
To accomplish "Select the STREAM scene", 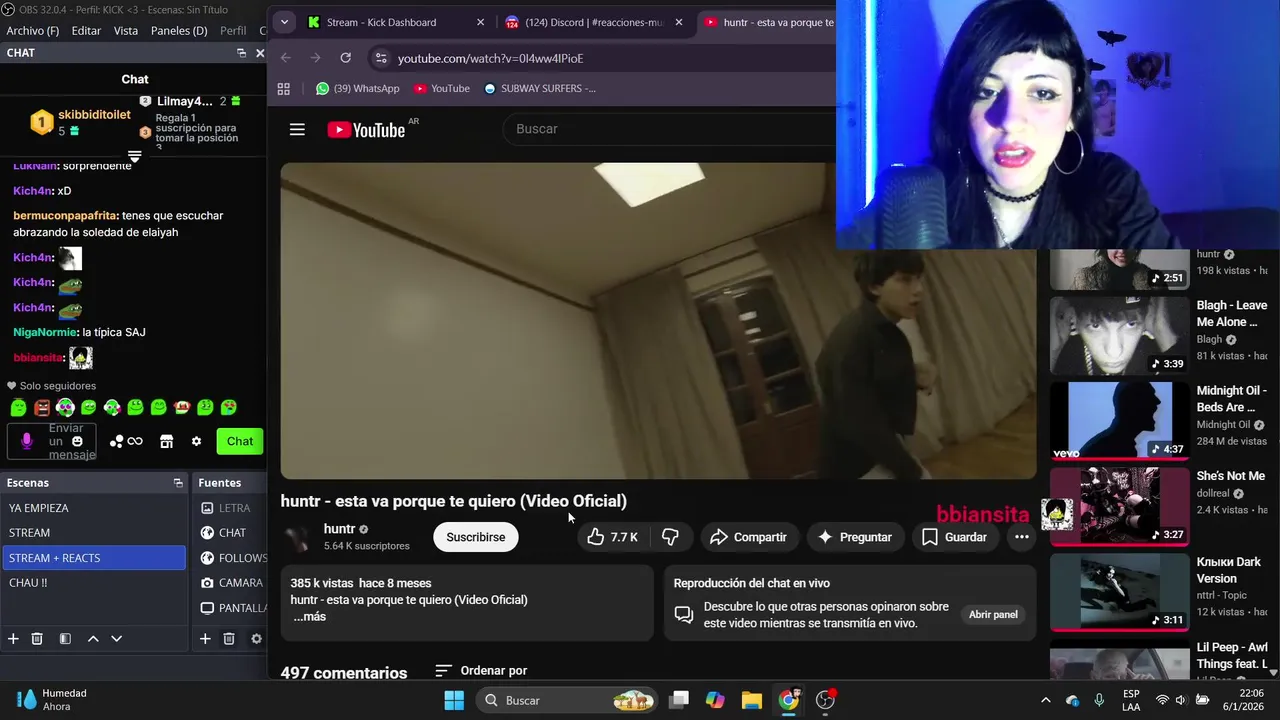I will [x=94, y=533].
